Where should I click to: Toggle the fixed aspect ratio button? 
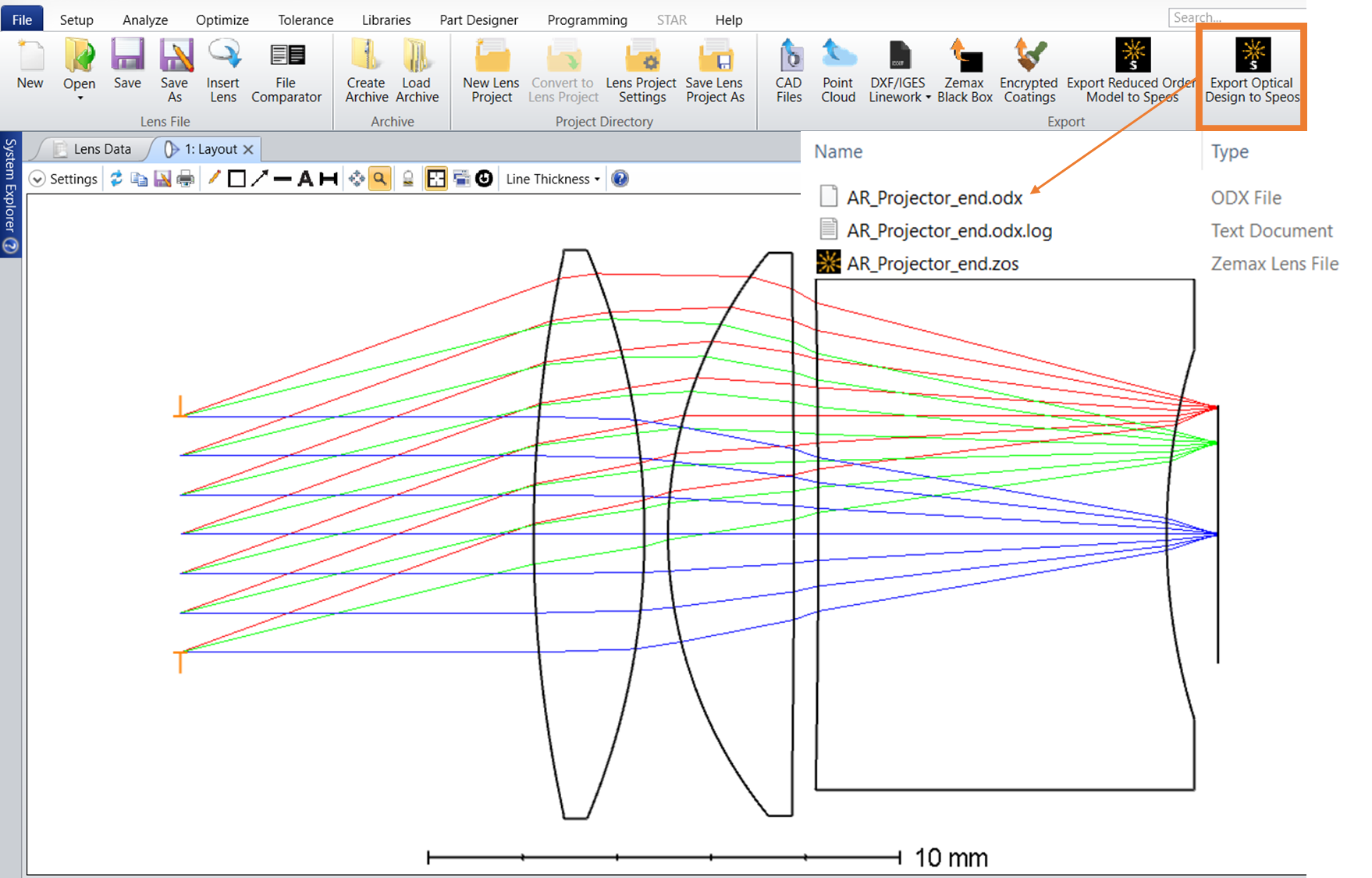pyautogui.click(x=436, y=179)
